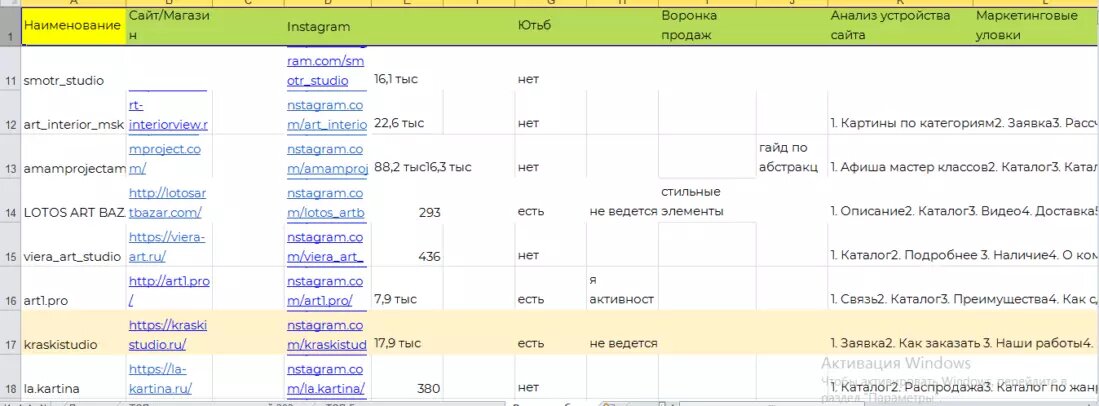Viewport: 1099px width, 406px height.
Task: Open the Instagram link for art1.pro
Action: [325, 291]
